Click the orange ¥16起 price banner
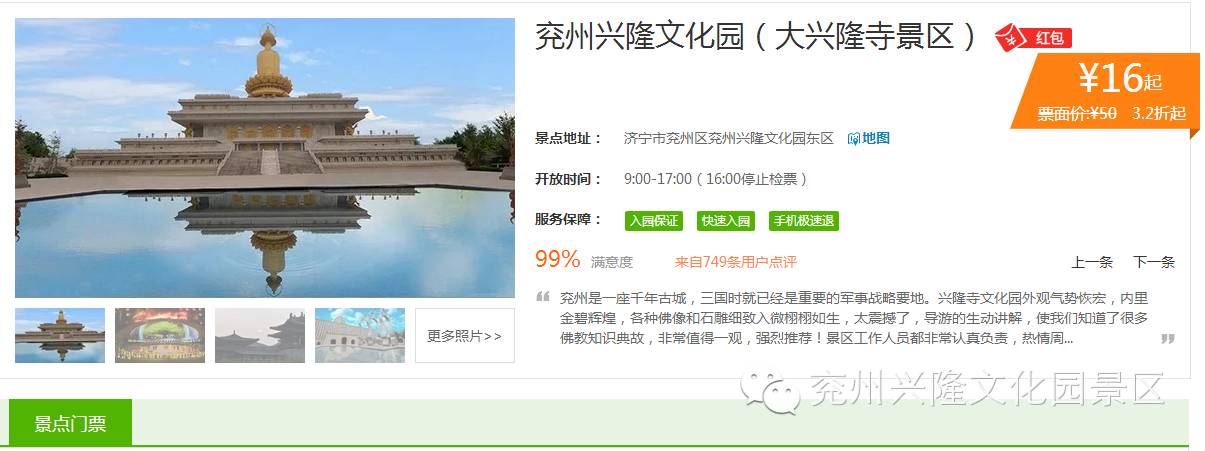The image size is (1205, 451). (1105, 90)
